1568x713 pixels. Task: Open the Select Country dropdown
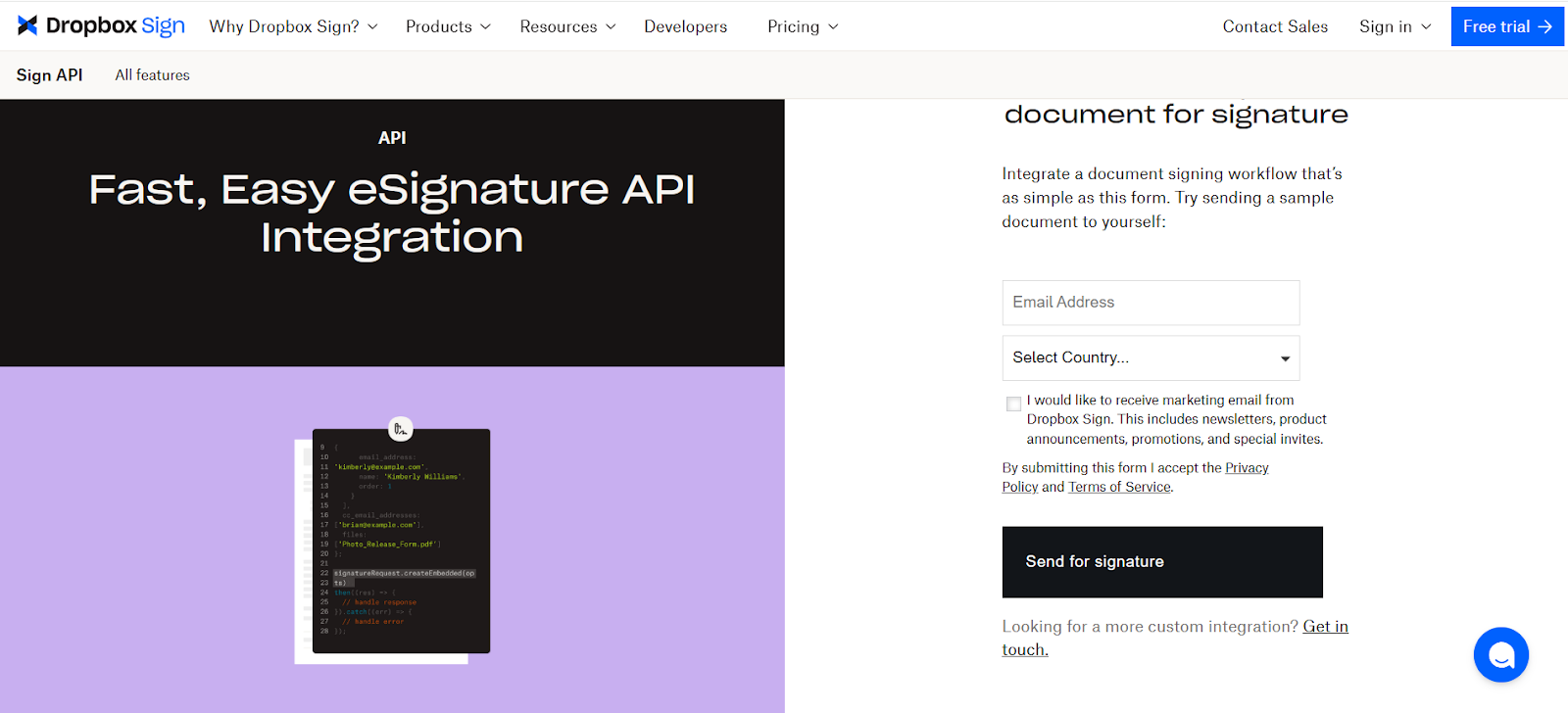[x=1151, y=357]
